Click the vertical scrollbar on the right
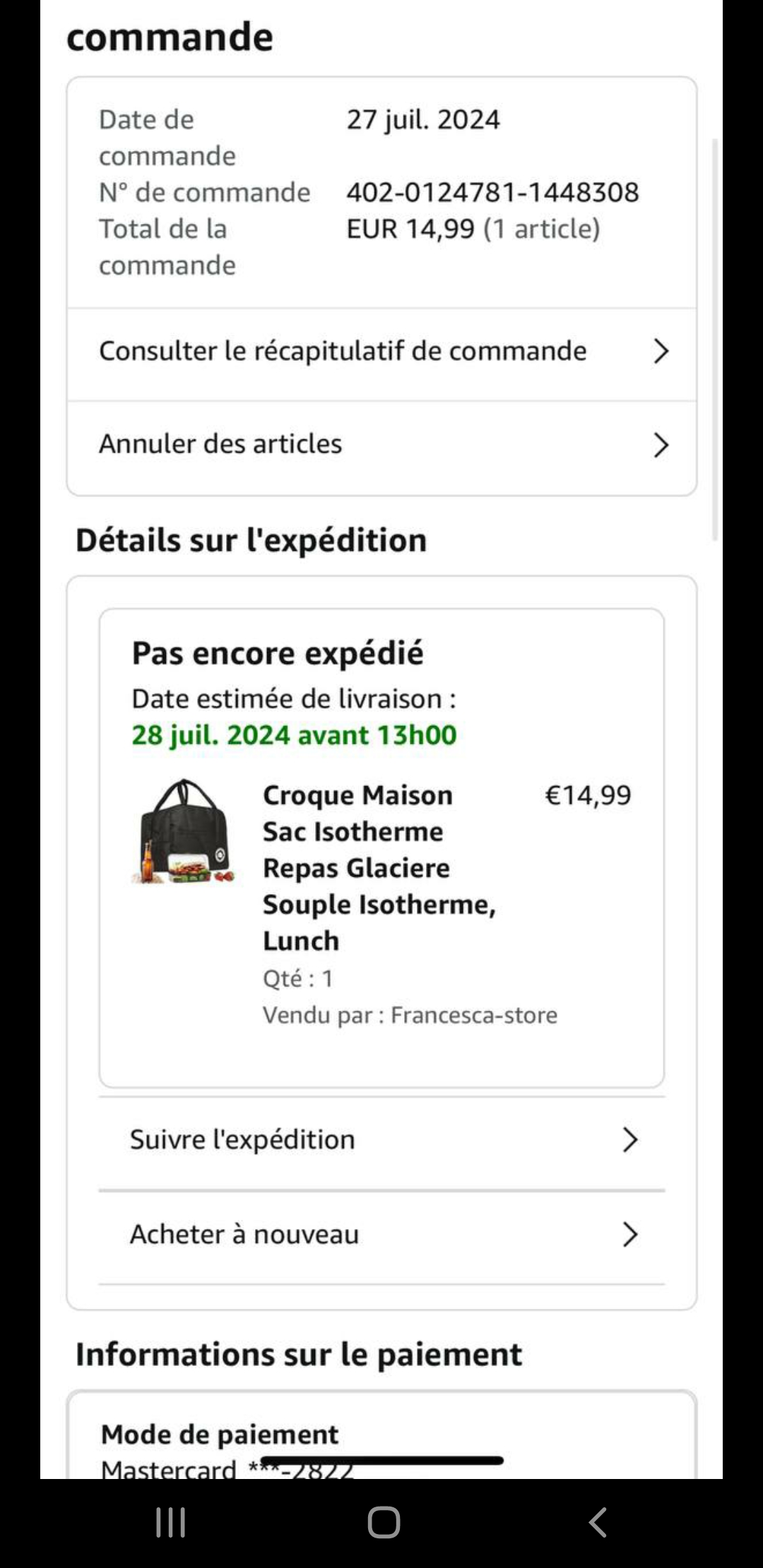 coord(714,339)
